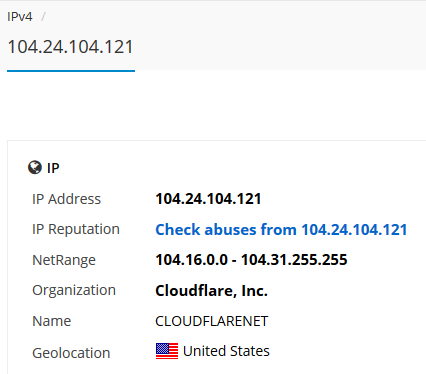
Task: Click the United States geolocation text
Action: pyautogui.click(x=226, y=351)
